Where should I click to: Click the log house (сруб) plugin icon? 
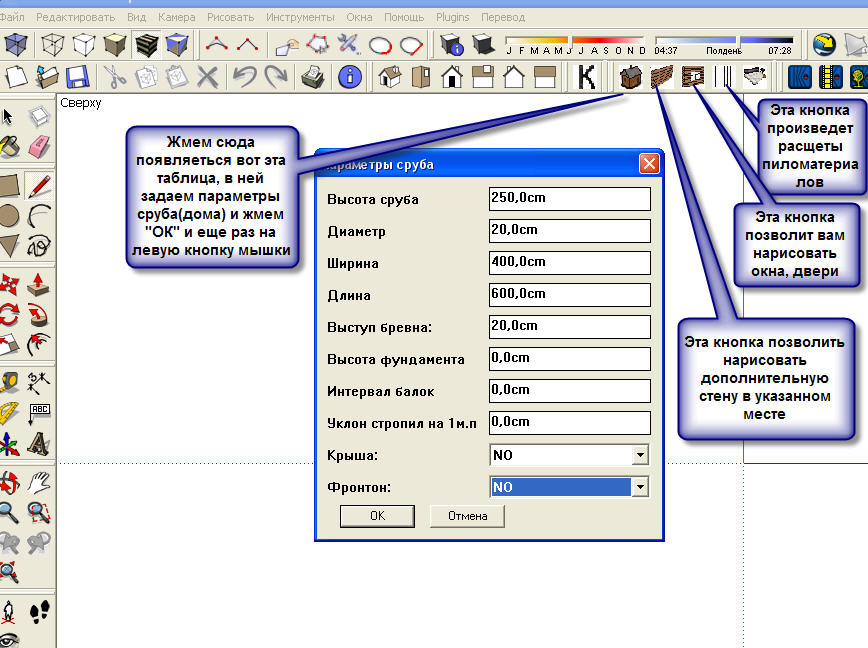[631, 76]
